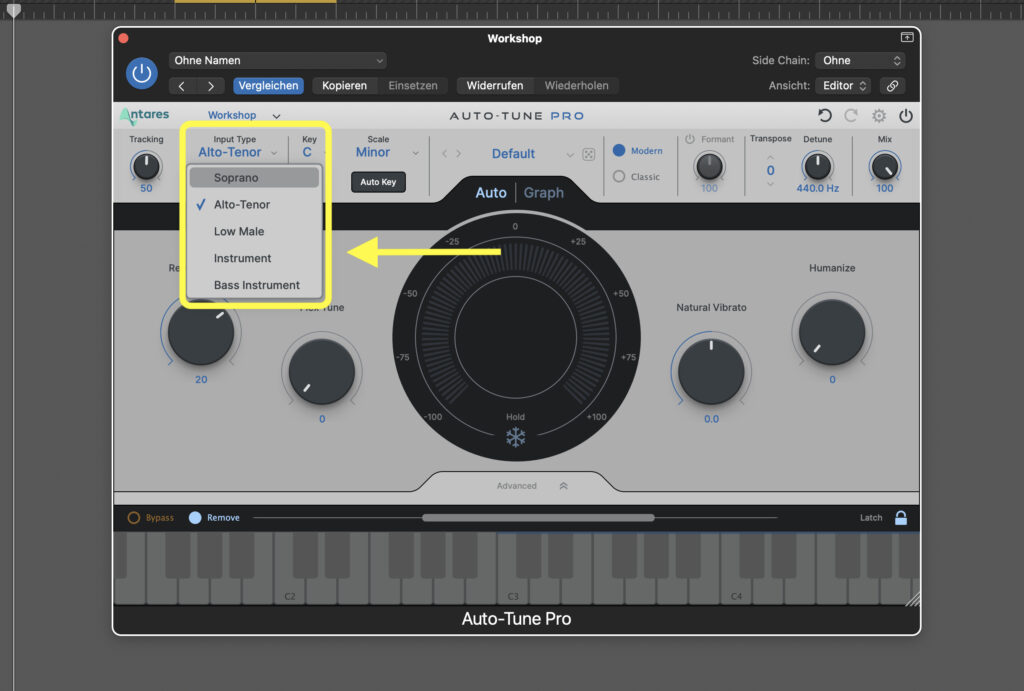Choose Low Male input type
This screenshot has width=1024, height=691.
(254, 231)
